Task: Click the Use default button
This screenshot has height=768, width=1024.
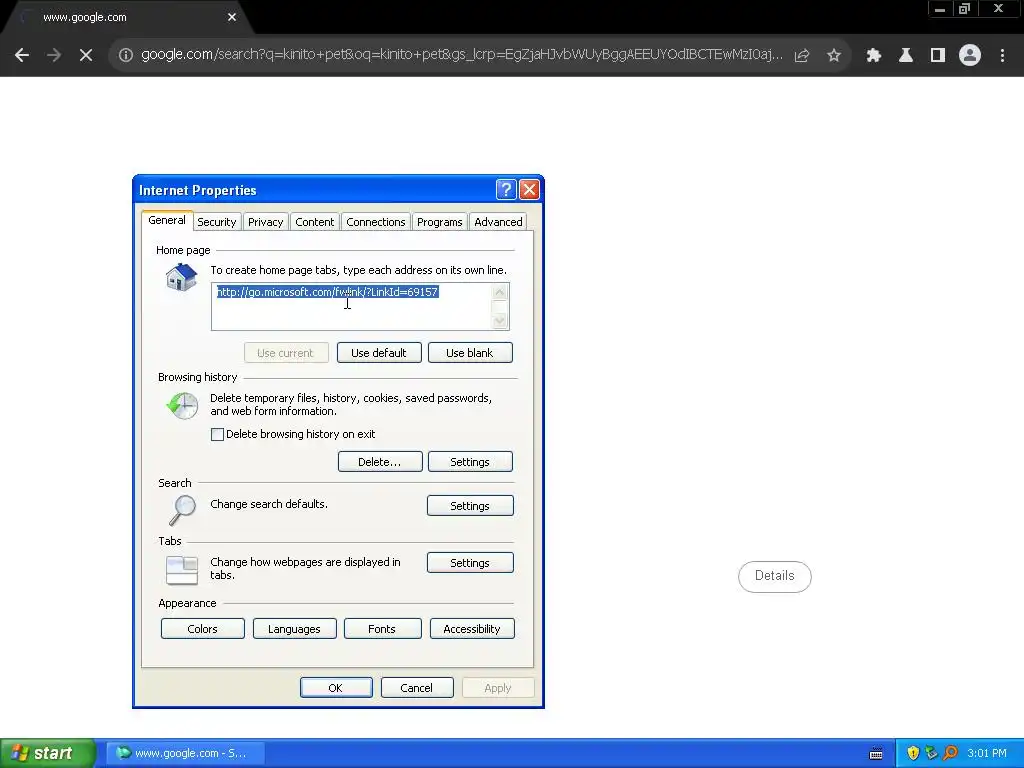Action: (379, 353)
